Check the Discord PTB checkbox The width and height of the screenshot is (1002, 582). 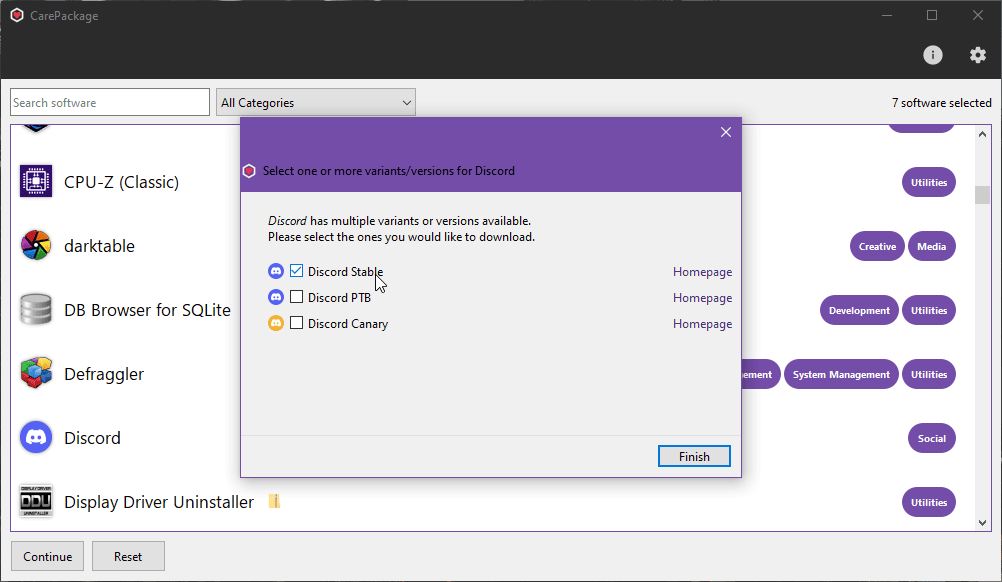pyautogui.click(x=297, y=297)
